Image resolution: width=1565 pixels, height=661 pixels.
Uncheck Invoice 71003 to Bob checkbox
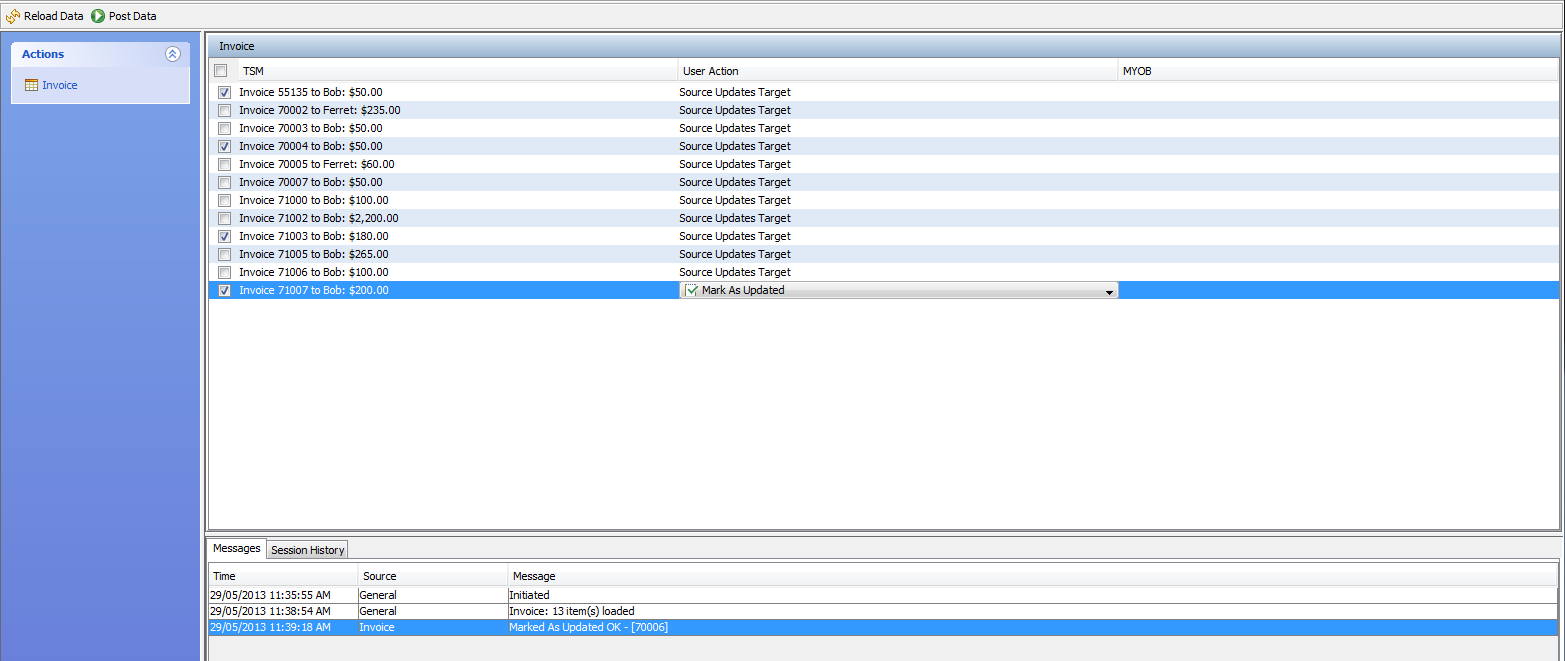[x=224, y=237]
